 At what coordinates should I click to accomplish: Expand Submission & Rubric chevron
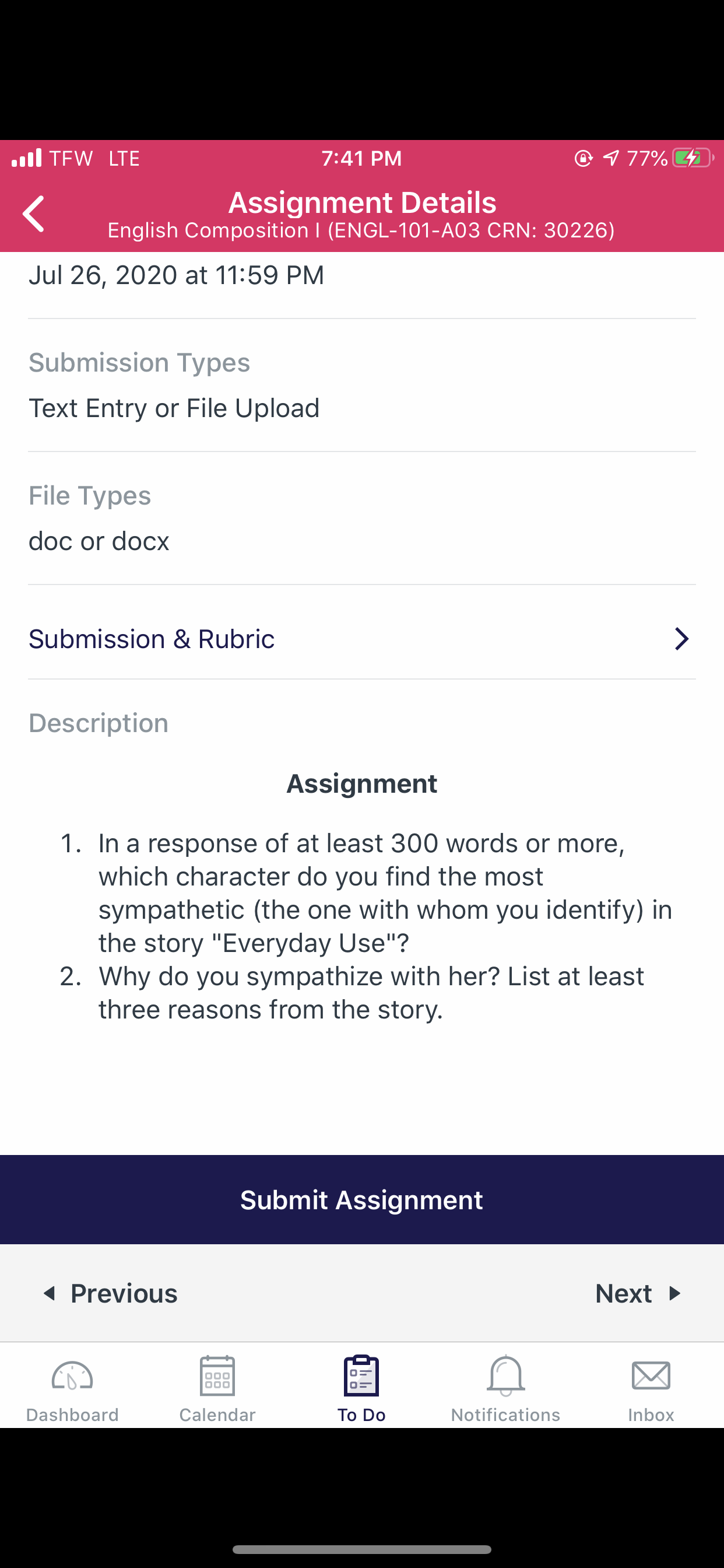(x=681, y=639)
